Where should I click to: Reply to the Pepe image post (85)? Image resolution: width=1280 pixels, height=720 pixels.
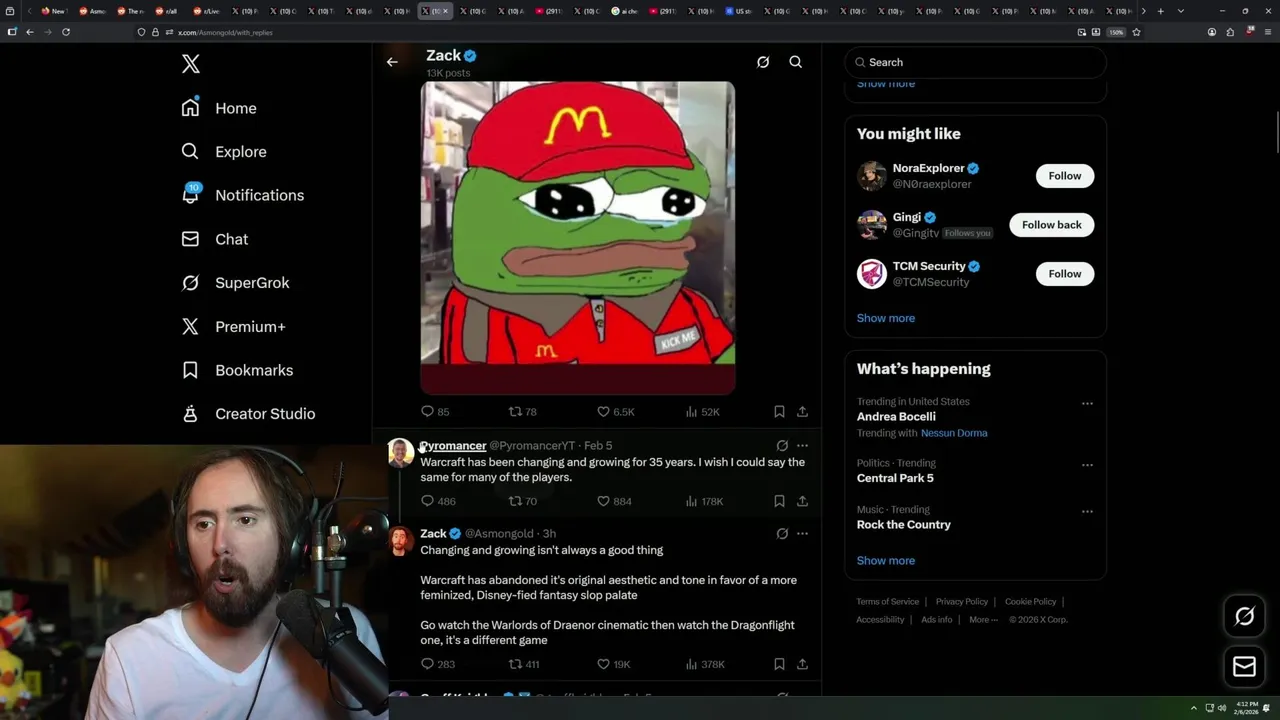(x=435, y=412)
